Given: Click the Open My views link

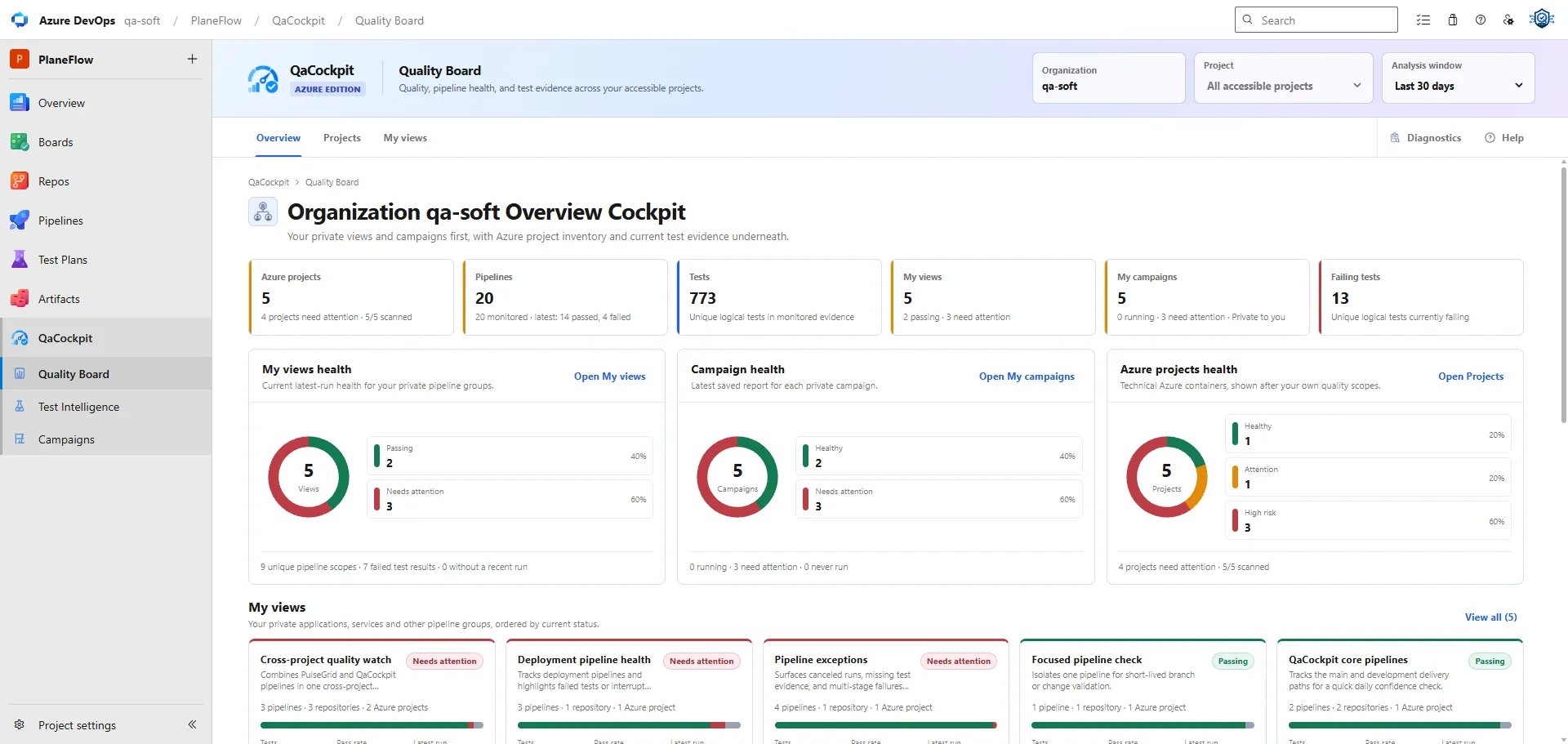Looking at the screenshot, I should (x=609, y=376).
